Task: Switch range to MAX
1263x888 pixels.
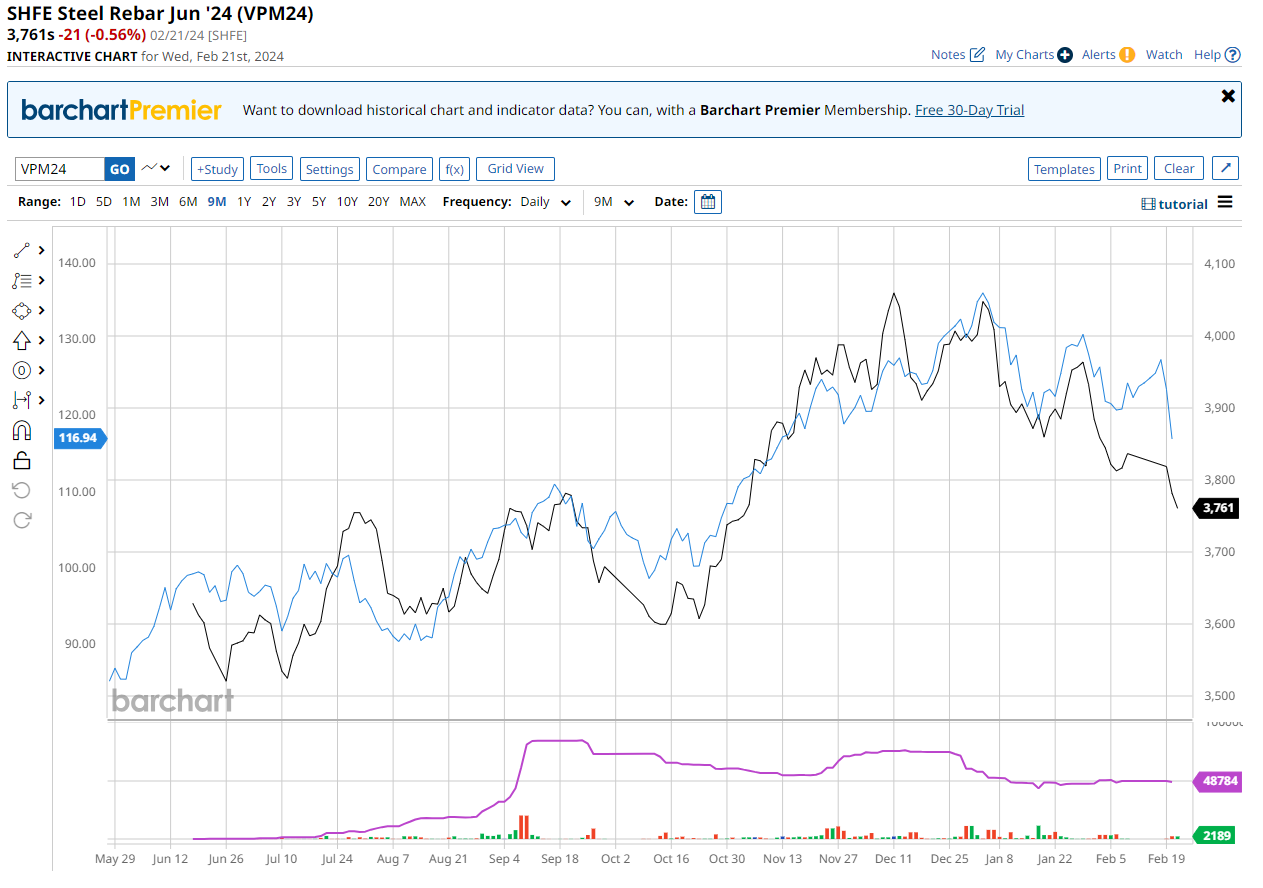Action: pos(412,202)
